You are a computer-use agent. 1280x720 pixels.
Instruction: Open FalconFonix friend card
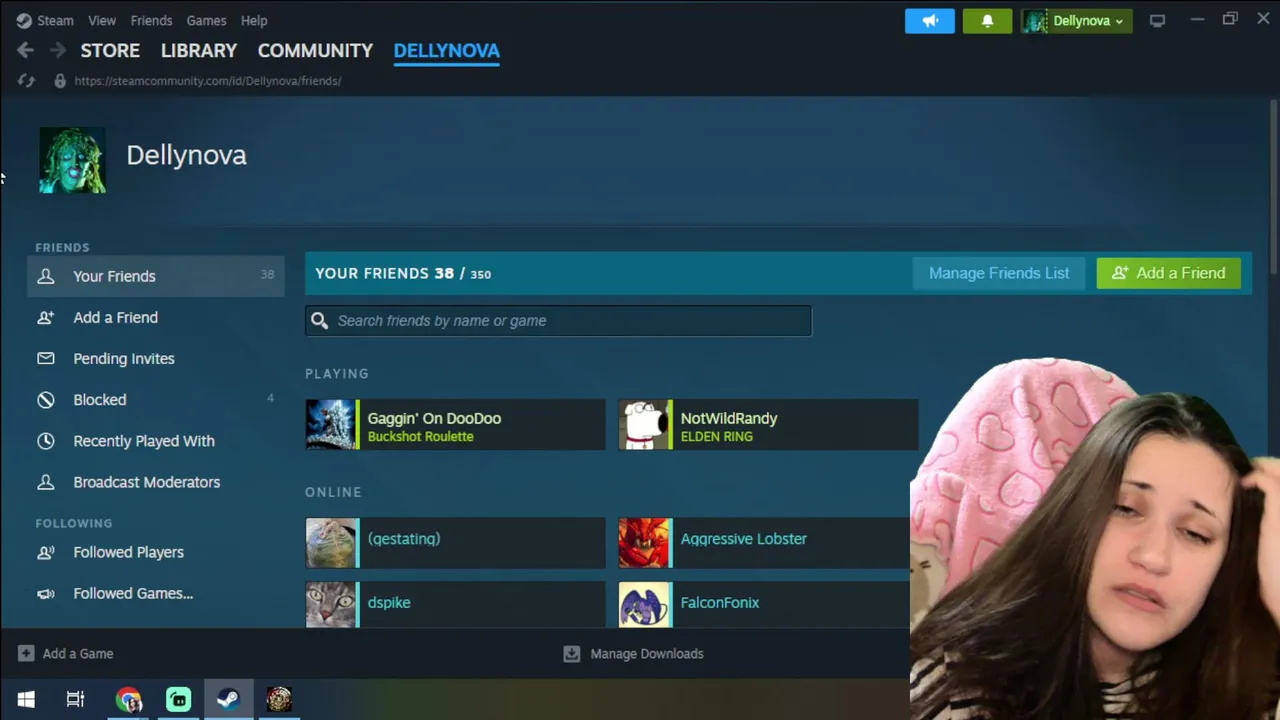coord(765,604)
